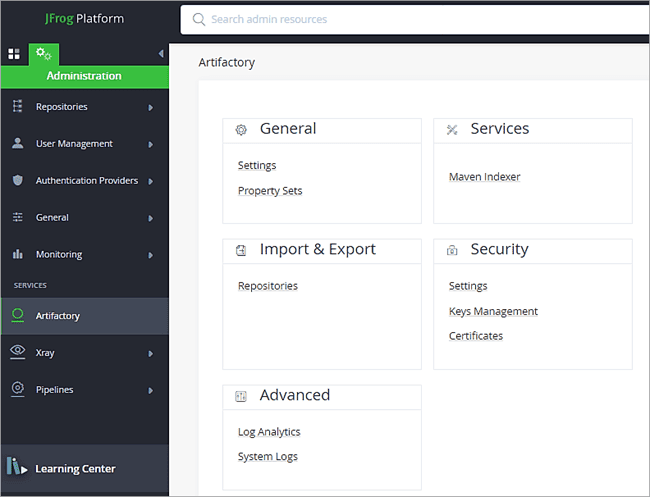650x497 pixels.
Task: Click the Repositories tree icon in sidebar
Action: click(17, 106)
